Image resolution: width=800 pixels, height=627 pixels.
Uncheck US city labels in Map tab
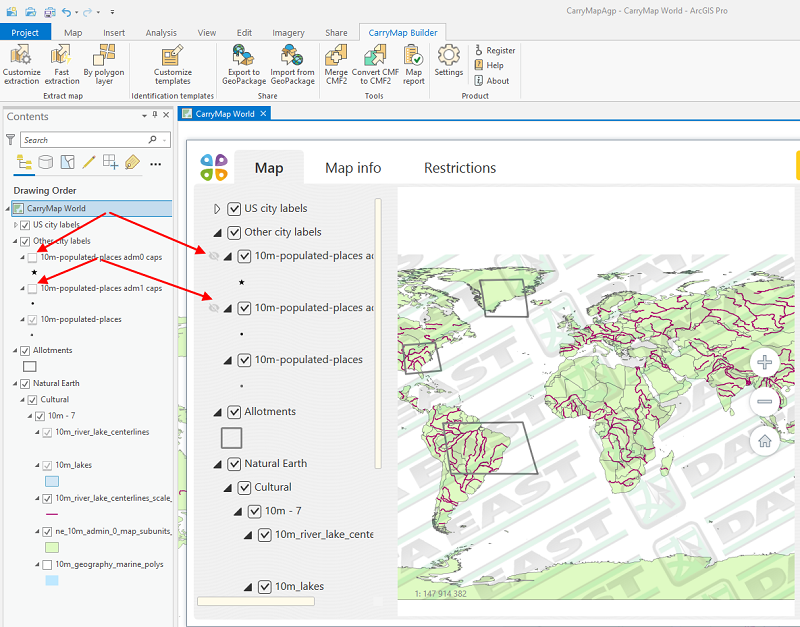tap(234, 209)
